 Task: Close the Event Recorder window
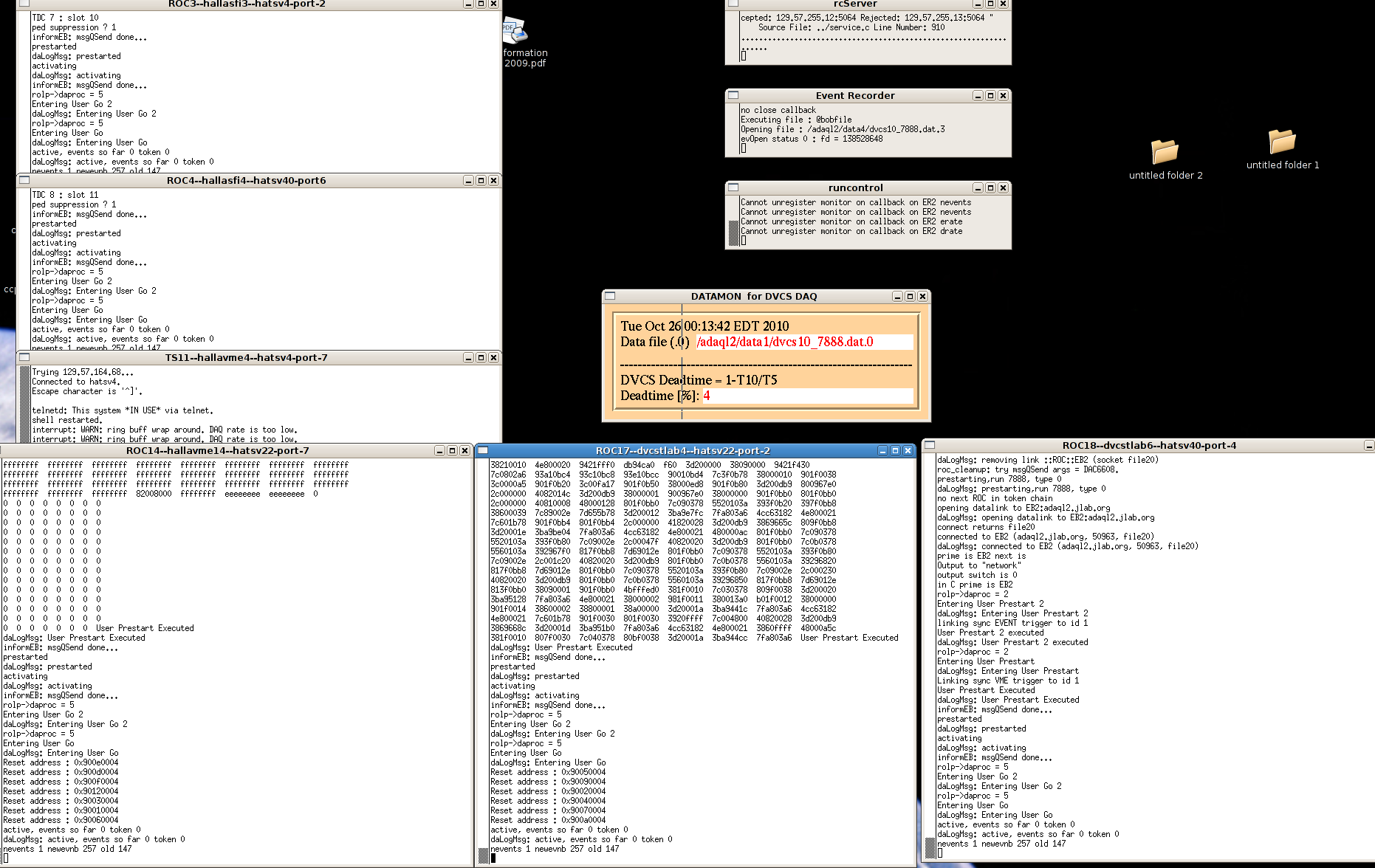click(x=1003, y=95)
